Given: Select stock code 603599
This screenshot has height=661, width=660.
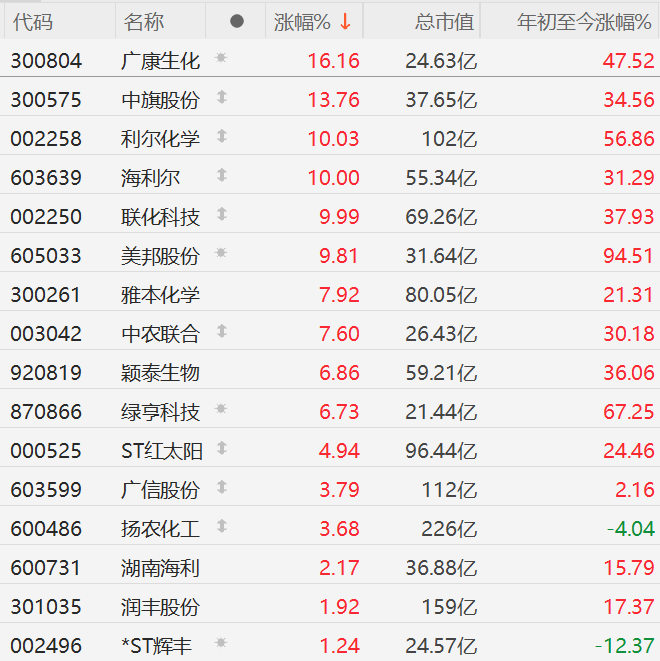Looking at the screenshot, I should click(46, 490).
